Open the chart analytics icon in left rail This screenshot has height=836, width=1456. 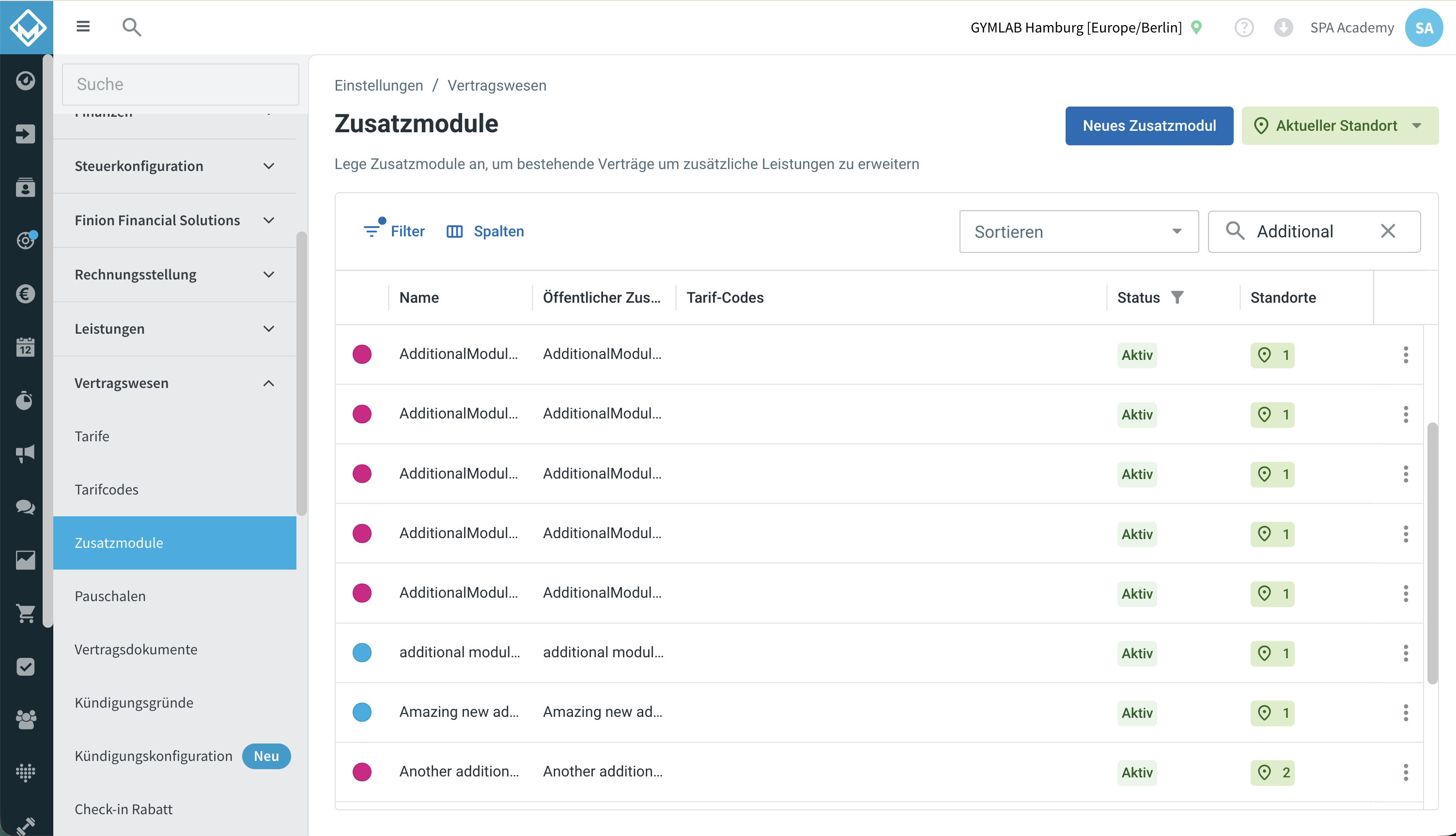point(25,560)
